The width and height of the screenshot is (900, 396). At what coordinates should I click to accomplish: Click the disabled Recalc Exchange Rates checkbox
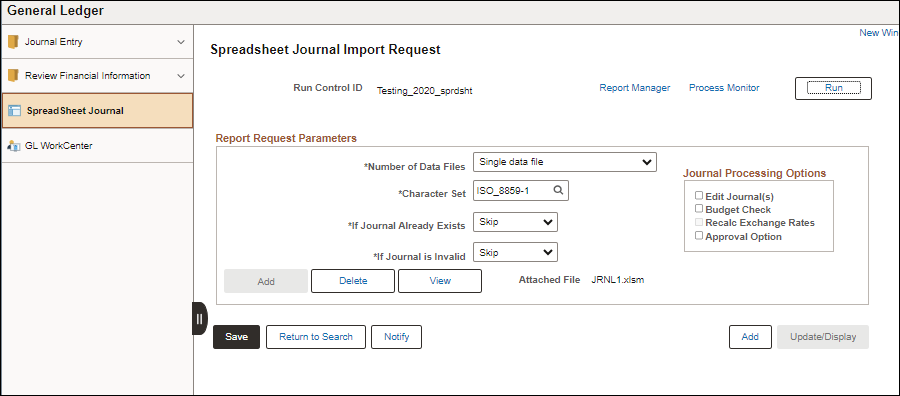click(x=699, y=222)
